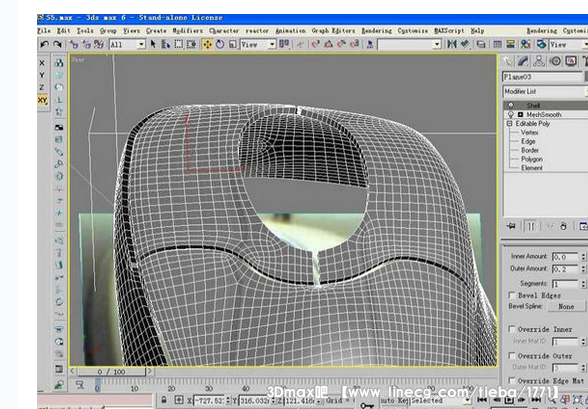
Task: Toggle 3D Snaps icon in toolbar
Action: (x=315, y=44)
